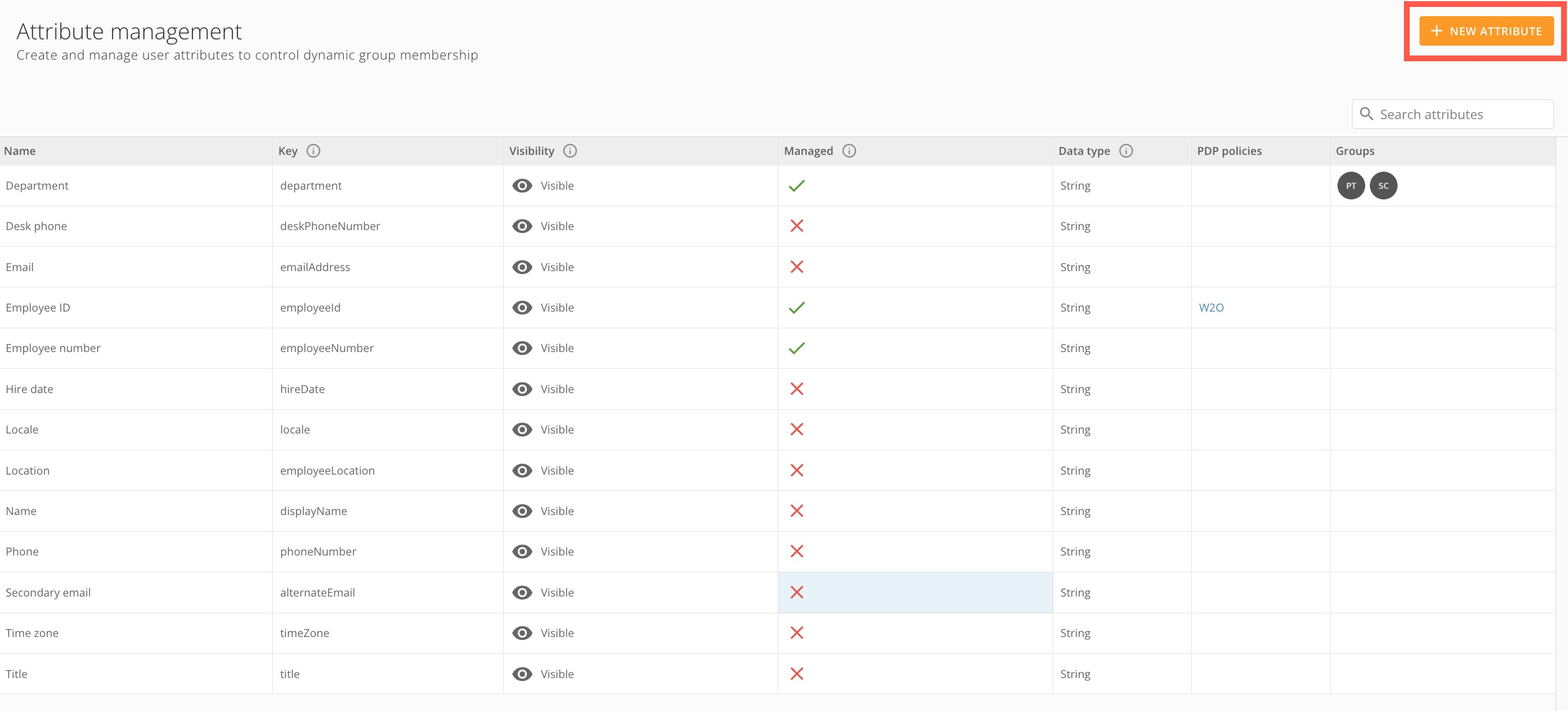Toggle visibility eye for Location attribute
This screenshot has height=711, width=1568.
[522, 471]
